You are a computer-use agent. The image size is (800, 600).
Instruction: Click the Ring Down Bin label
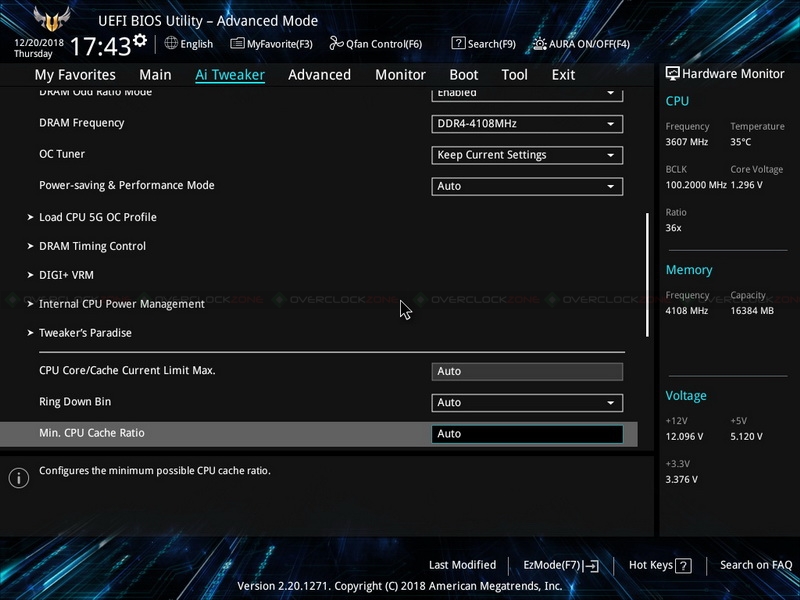tap(75, 402)
